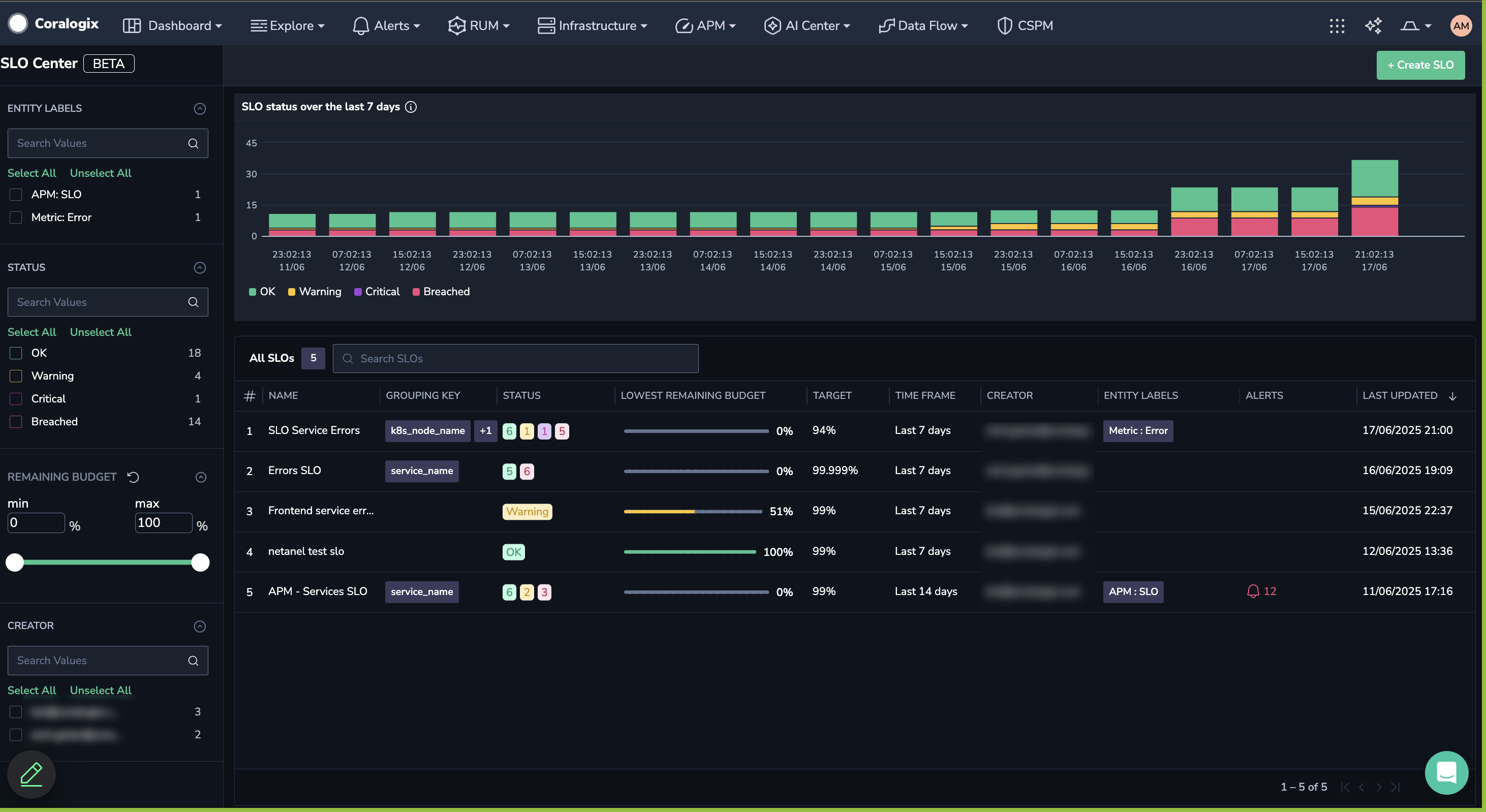Click the hash column header icon

tap(249, 396)
